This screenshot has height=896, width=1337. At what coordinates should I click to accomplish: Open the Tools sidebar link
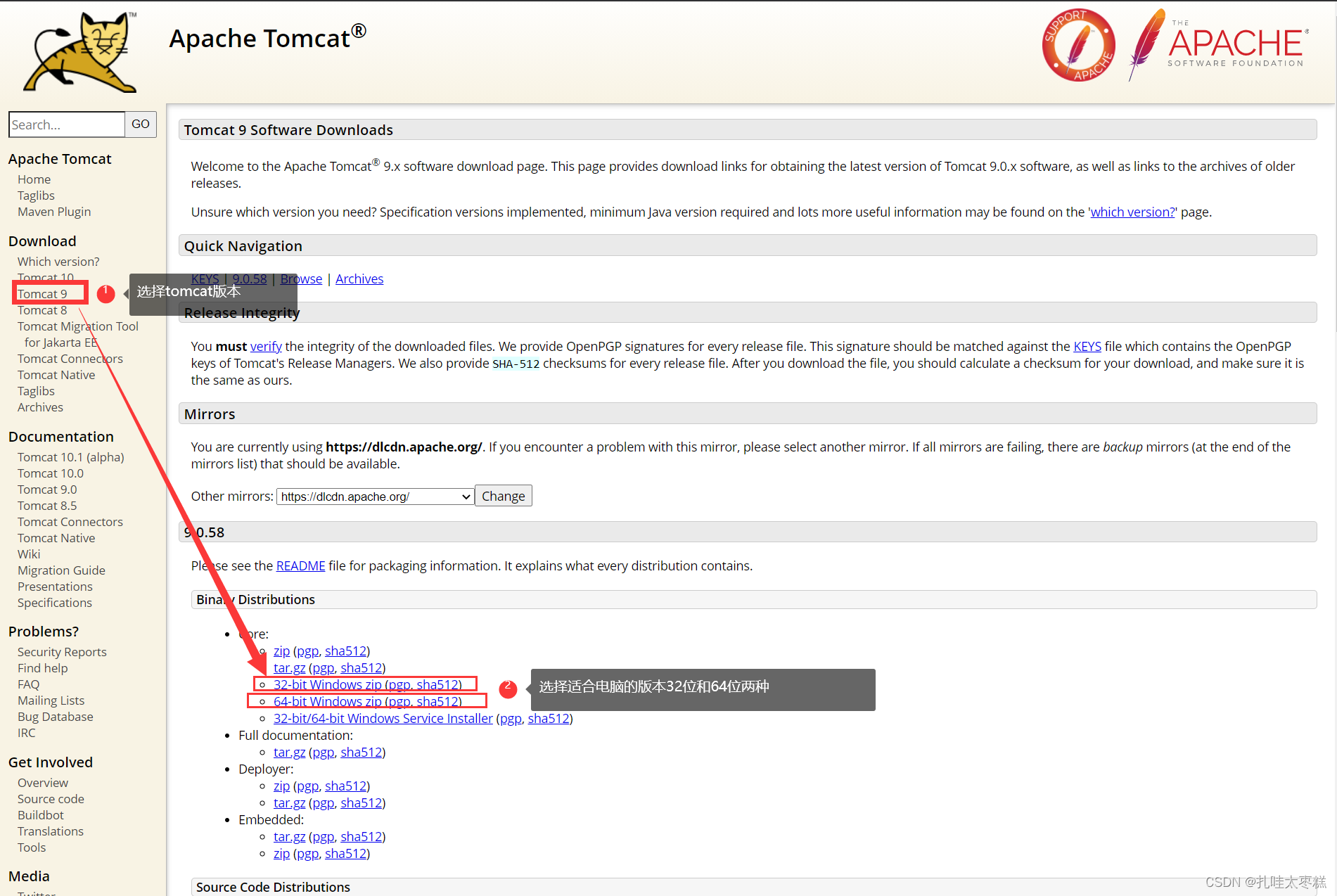click(32, 847)
